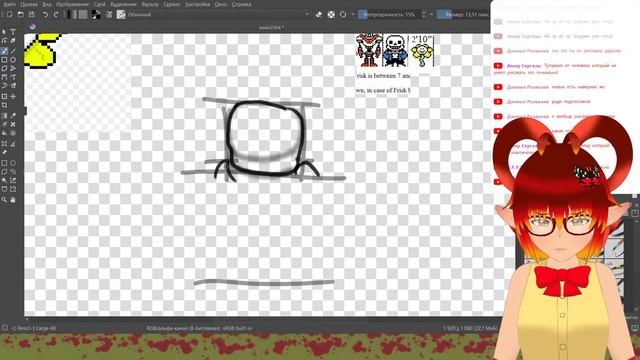Viewport: 640px width, 360px height.
Task: Open the Обычный blending mode dropdown
Action: point(219,14)
